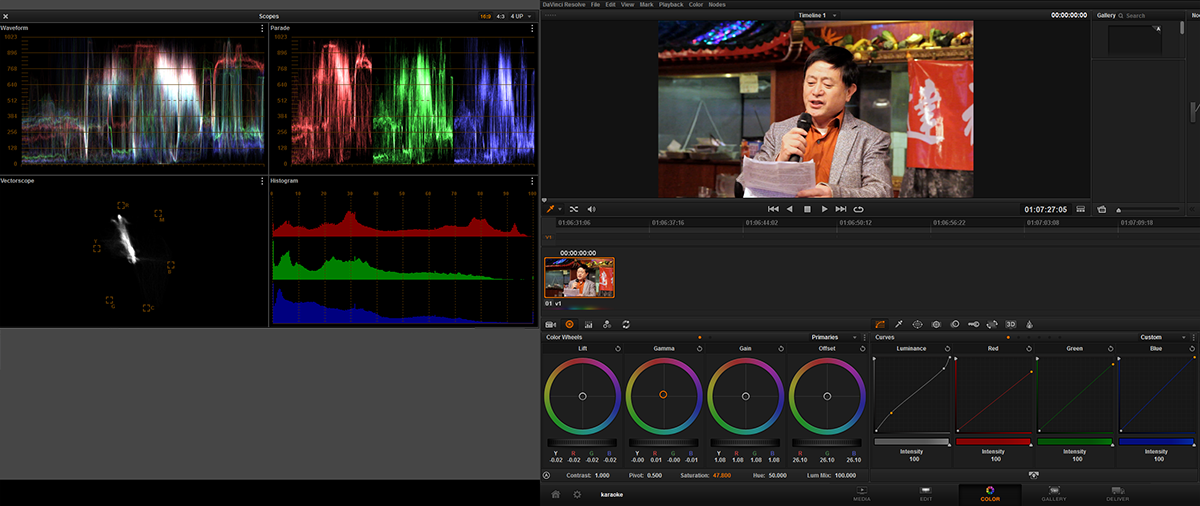Viewport: 1200px width, 506px height.
Task: Mute the viewer audio speaker
Action: click(591, 209)
